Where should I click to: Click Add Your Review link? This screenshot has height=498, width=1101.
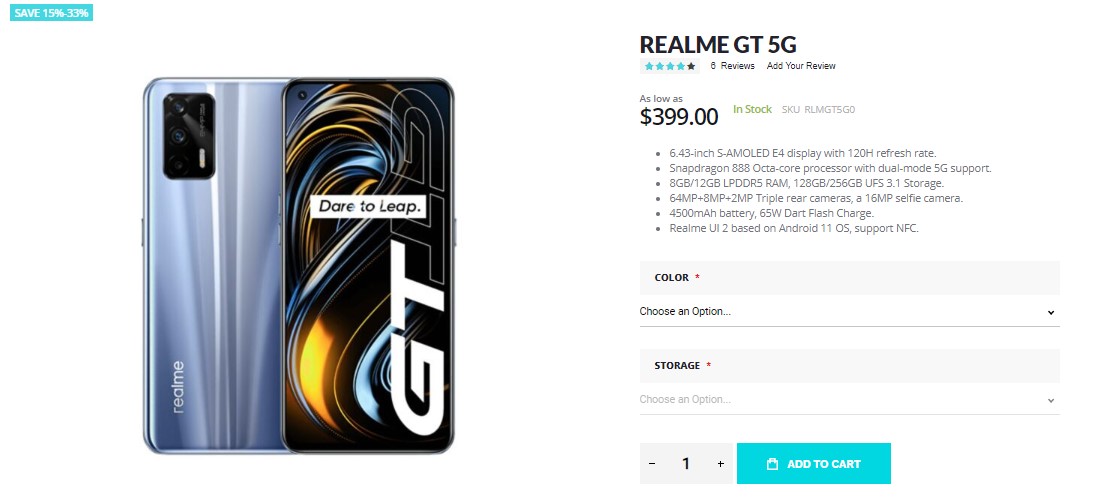(801, 66)
